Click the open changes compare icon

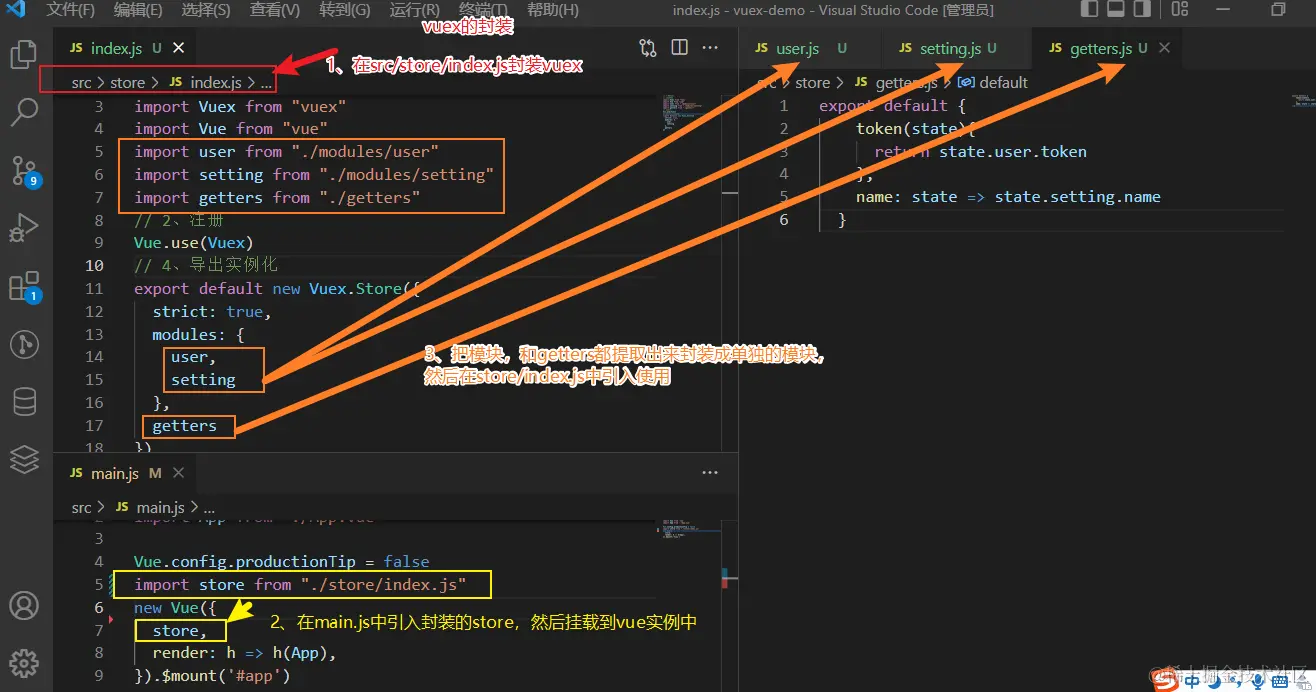[648, 48]
